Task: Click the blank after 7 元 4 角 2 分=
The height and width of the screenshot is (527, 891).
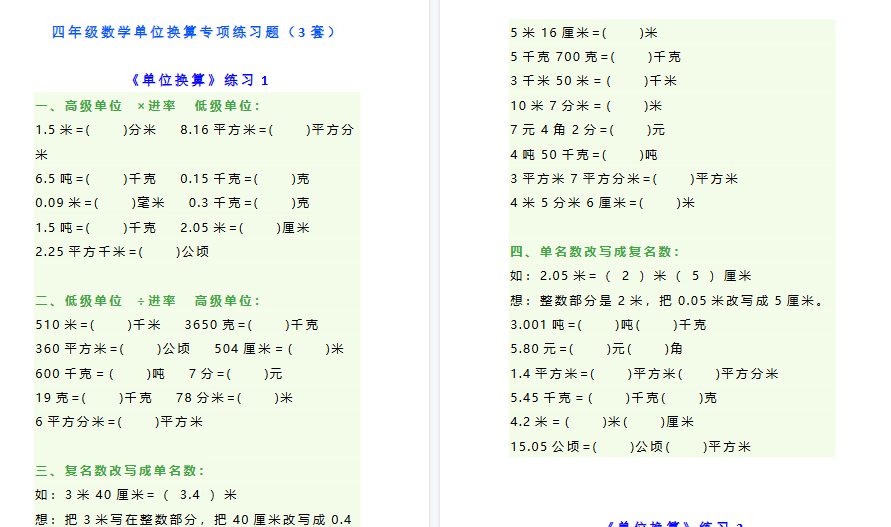Action: coord(629,130)
